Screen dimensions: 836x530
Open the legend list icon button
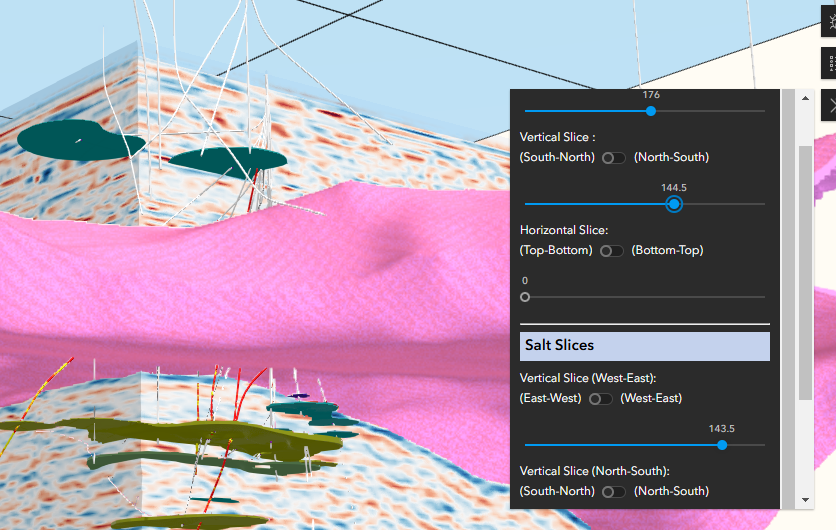tap(828, 63)
